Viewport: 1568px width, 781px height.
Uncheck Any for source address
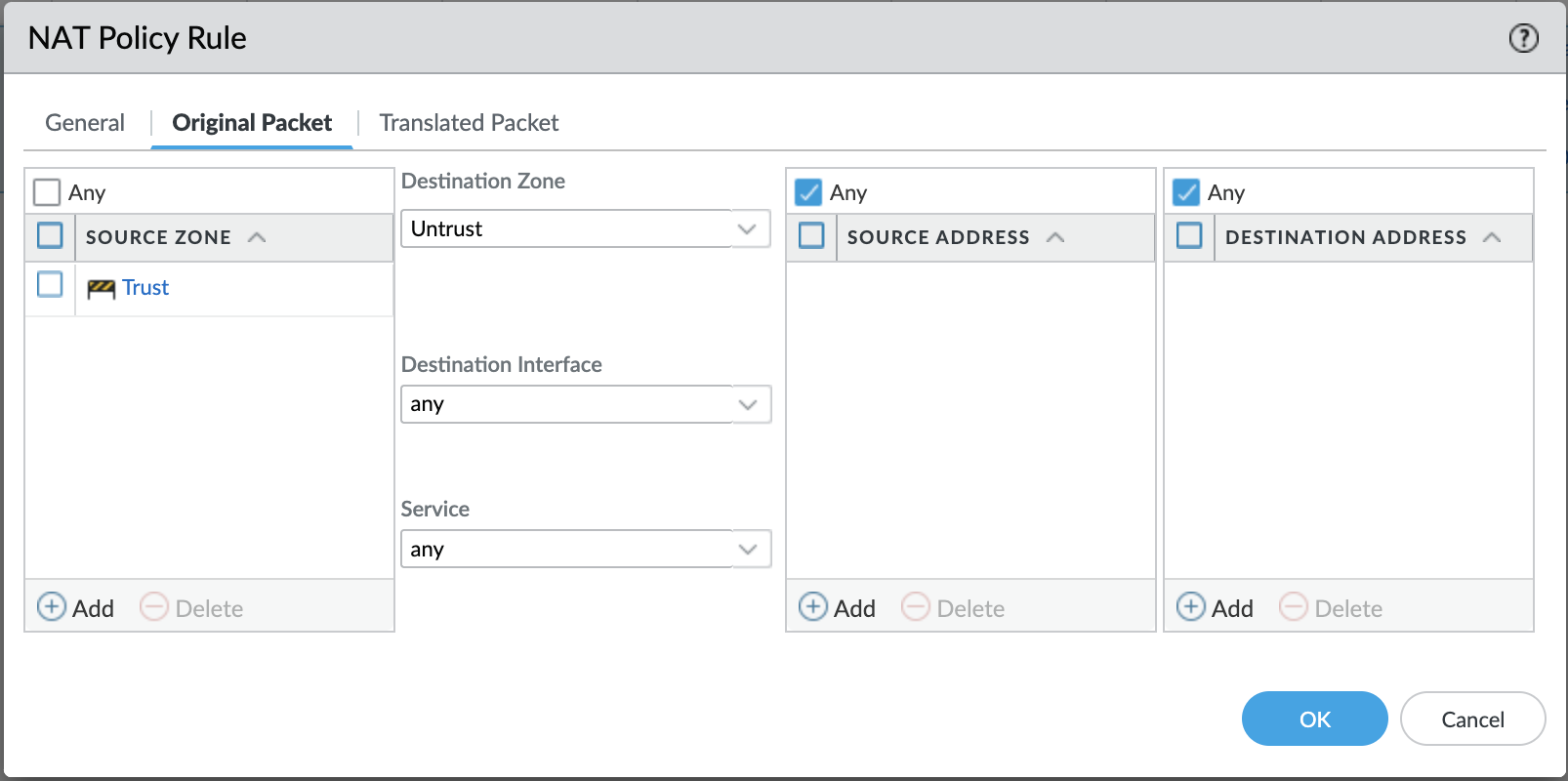point(808,192)
